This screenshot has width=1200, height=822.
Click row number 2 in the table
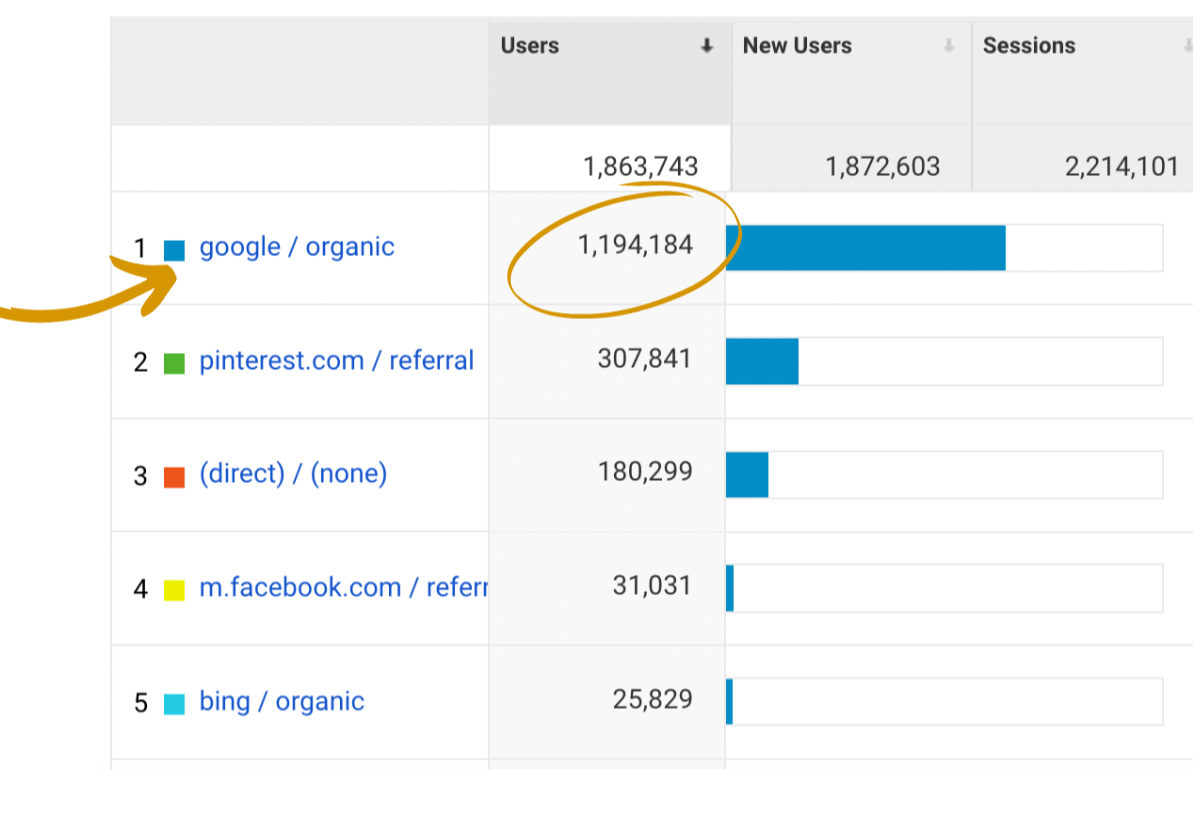coord(140,363)
